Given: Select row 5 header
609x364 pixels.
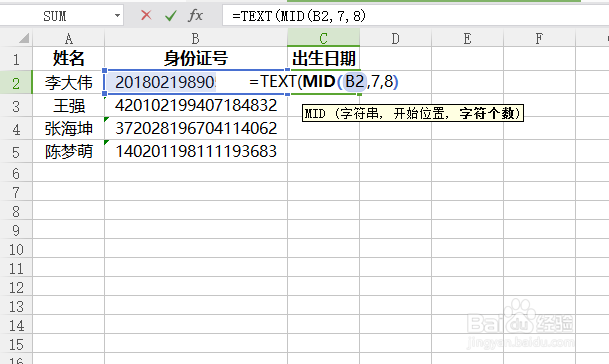Looking at the screenshot, I should (x=16, y=152).
